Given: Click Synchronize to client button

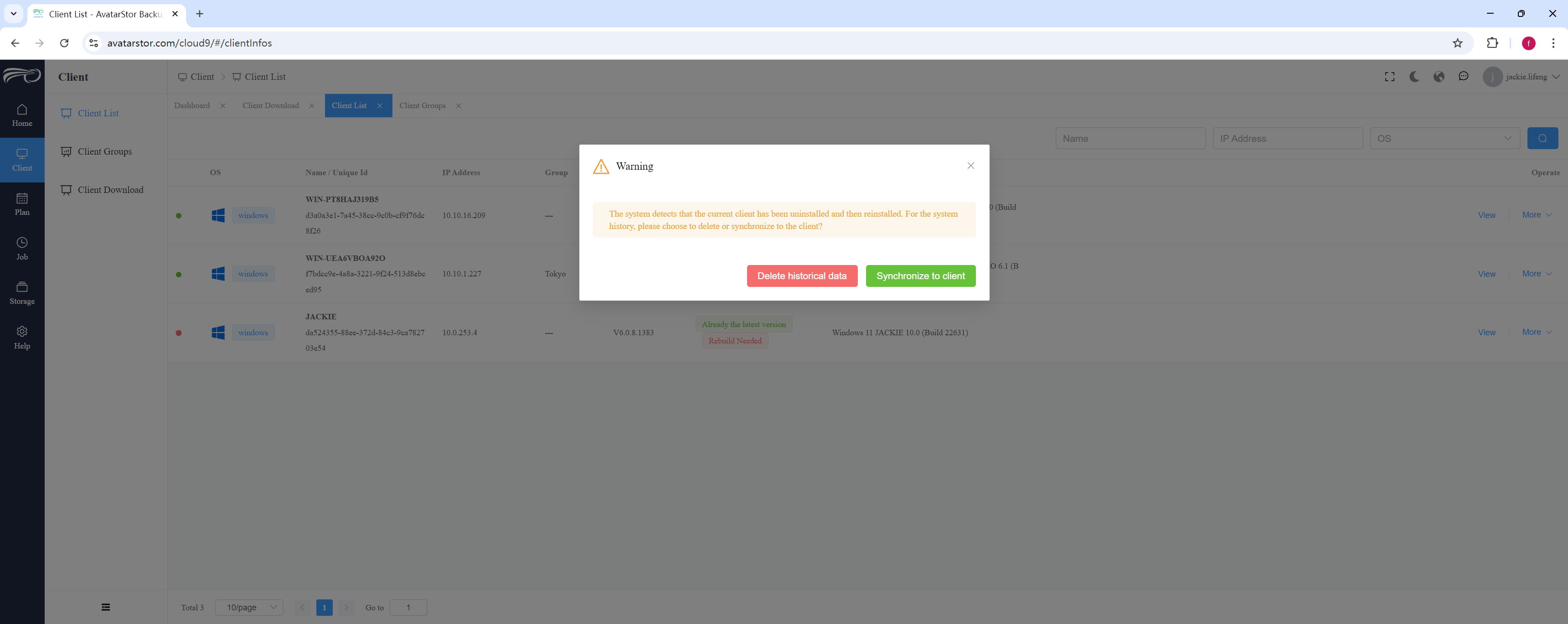Looking at the screenshot, I should point(920,276).
